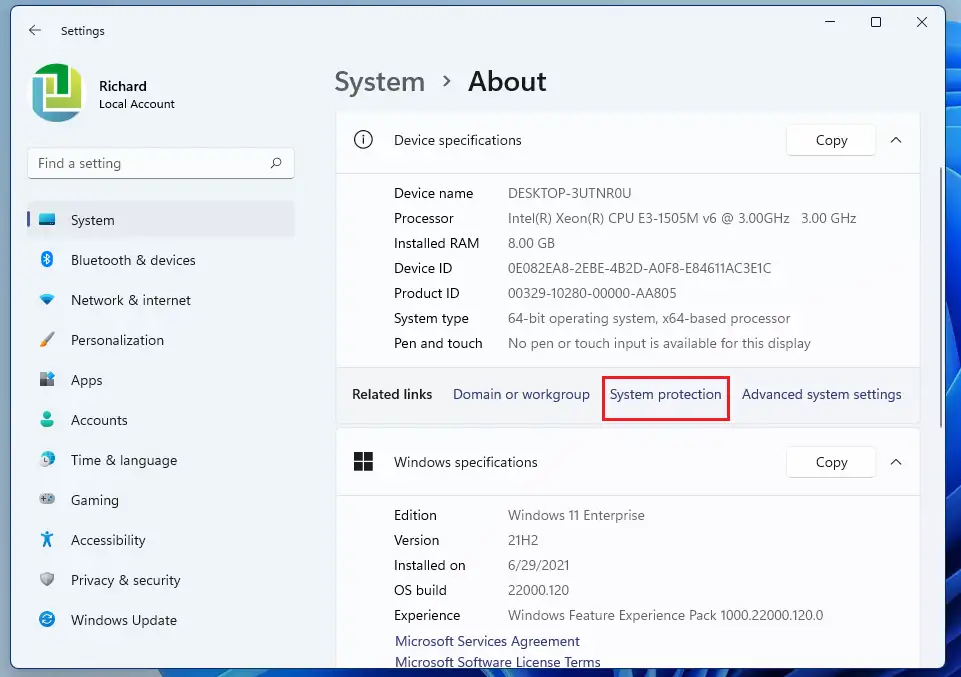
Task: Click the Accounts person icon
Action: coord(47,419)
